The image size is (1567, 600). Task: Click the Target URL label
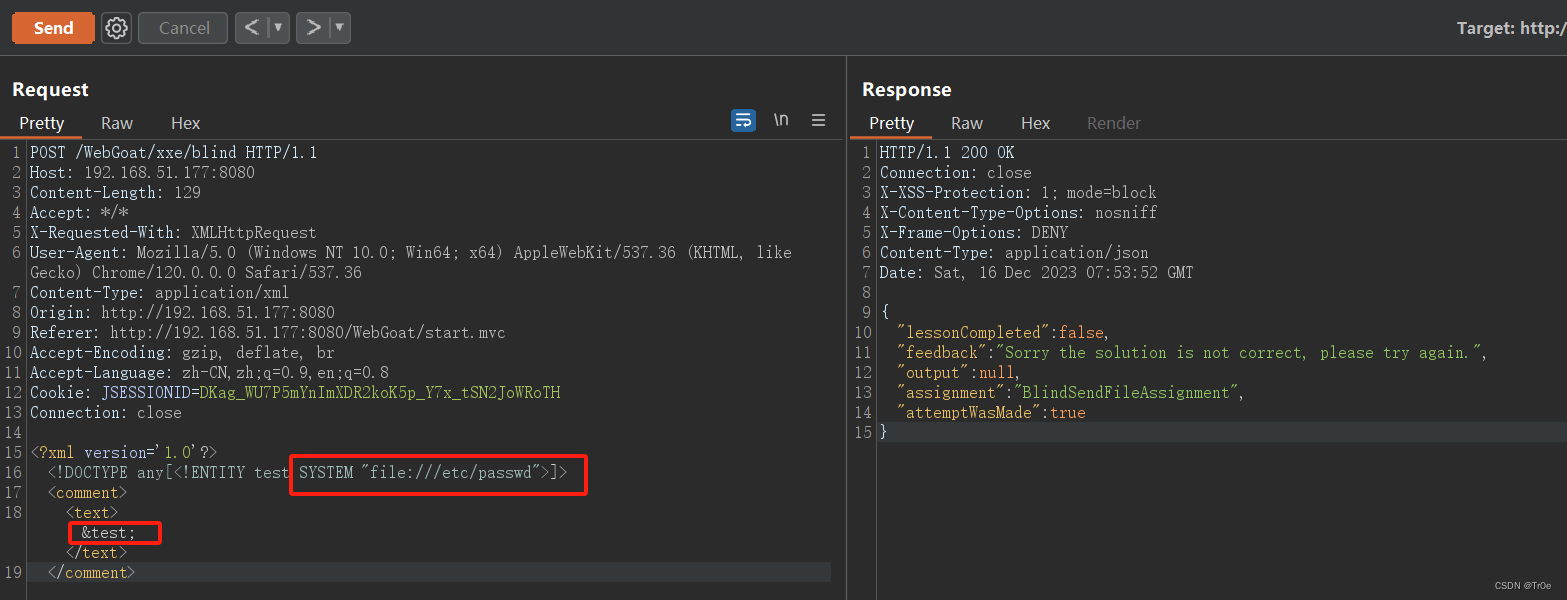click(1511, 28)
